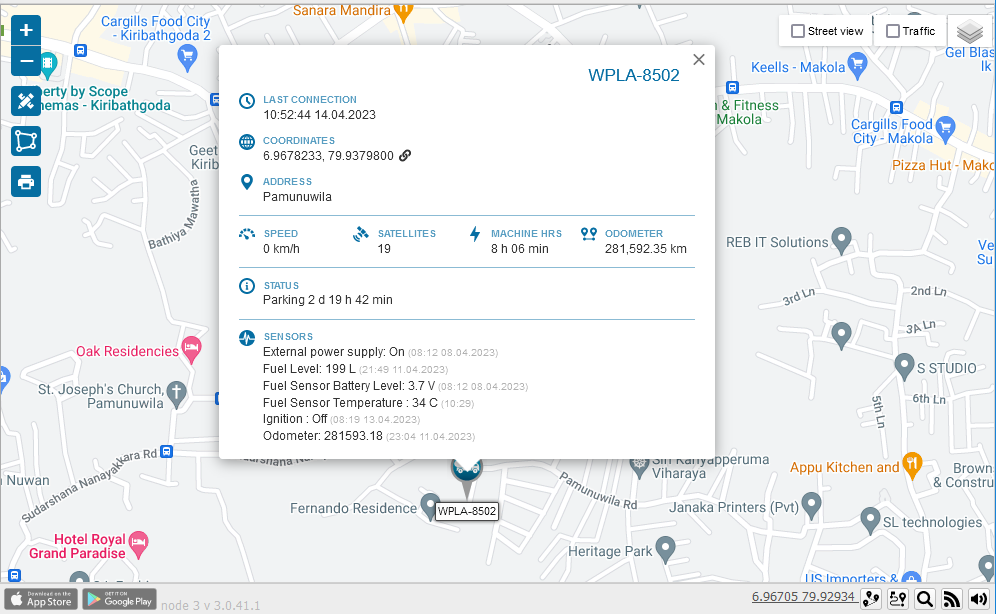This screenshot has height=614, width=996.
Task: Click the WPLA-8502 vehicle marker label
Action: pos(467,511)
